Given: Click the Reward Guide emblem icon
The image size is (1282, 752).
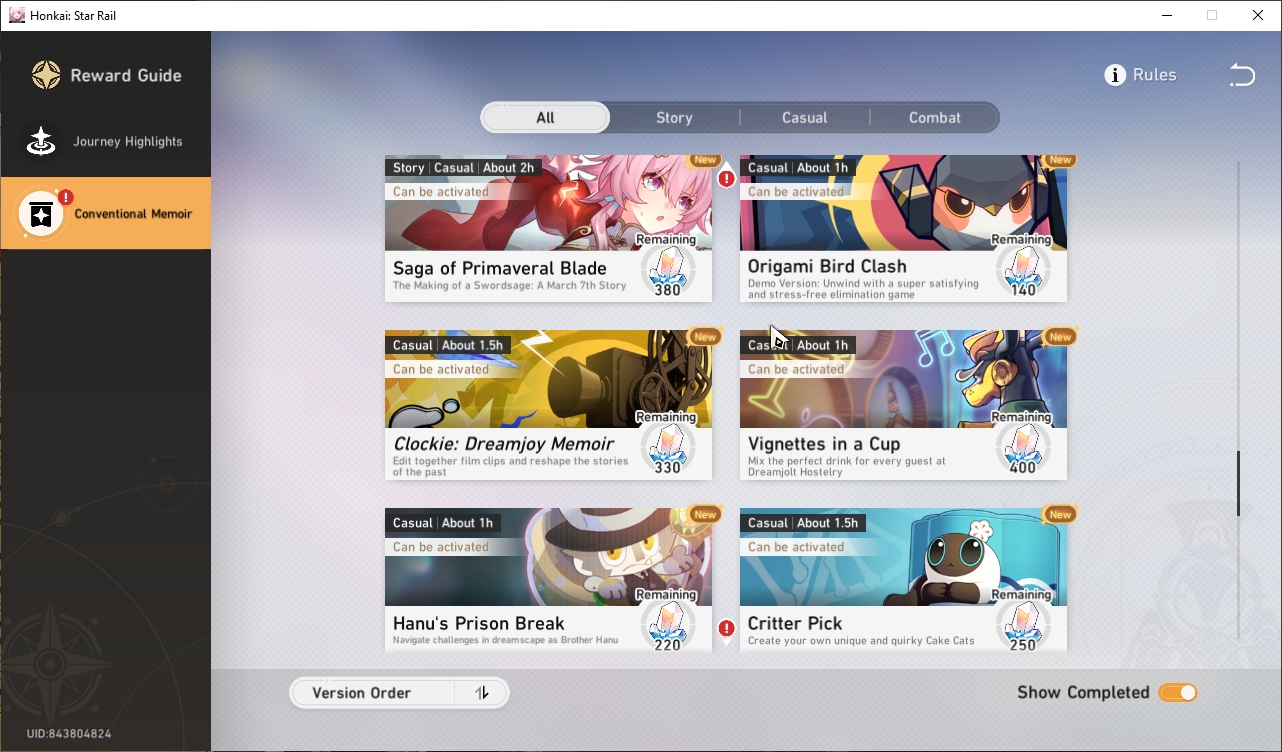Looking at the screenshot, I should (x=46, y=75).
